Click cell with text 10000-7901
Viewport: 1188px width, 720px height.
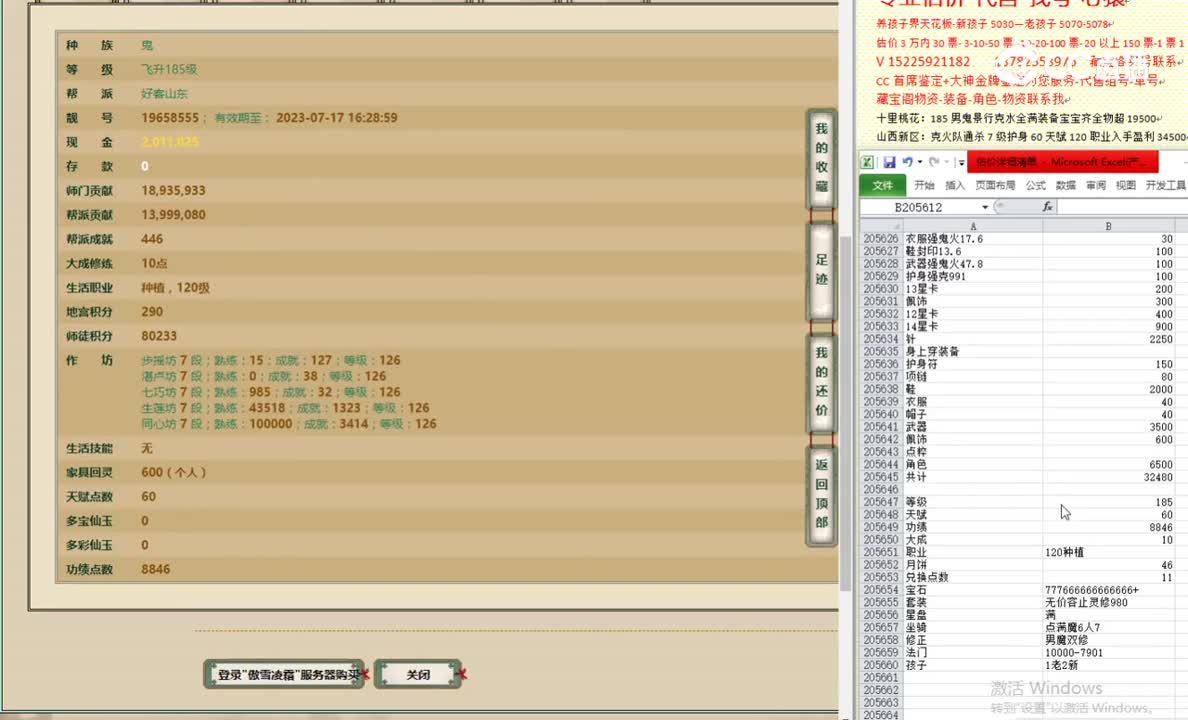1108,653
